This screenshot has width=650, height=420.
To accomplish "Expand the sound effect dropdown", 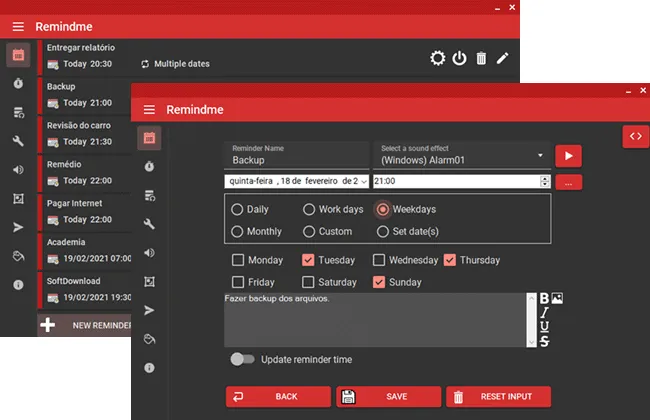I will (x=540, y=155).
